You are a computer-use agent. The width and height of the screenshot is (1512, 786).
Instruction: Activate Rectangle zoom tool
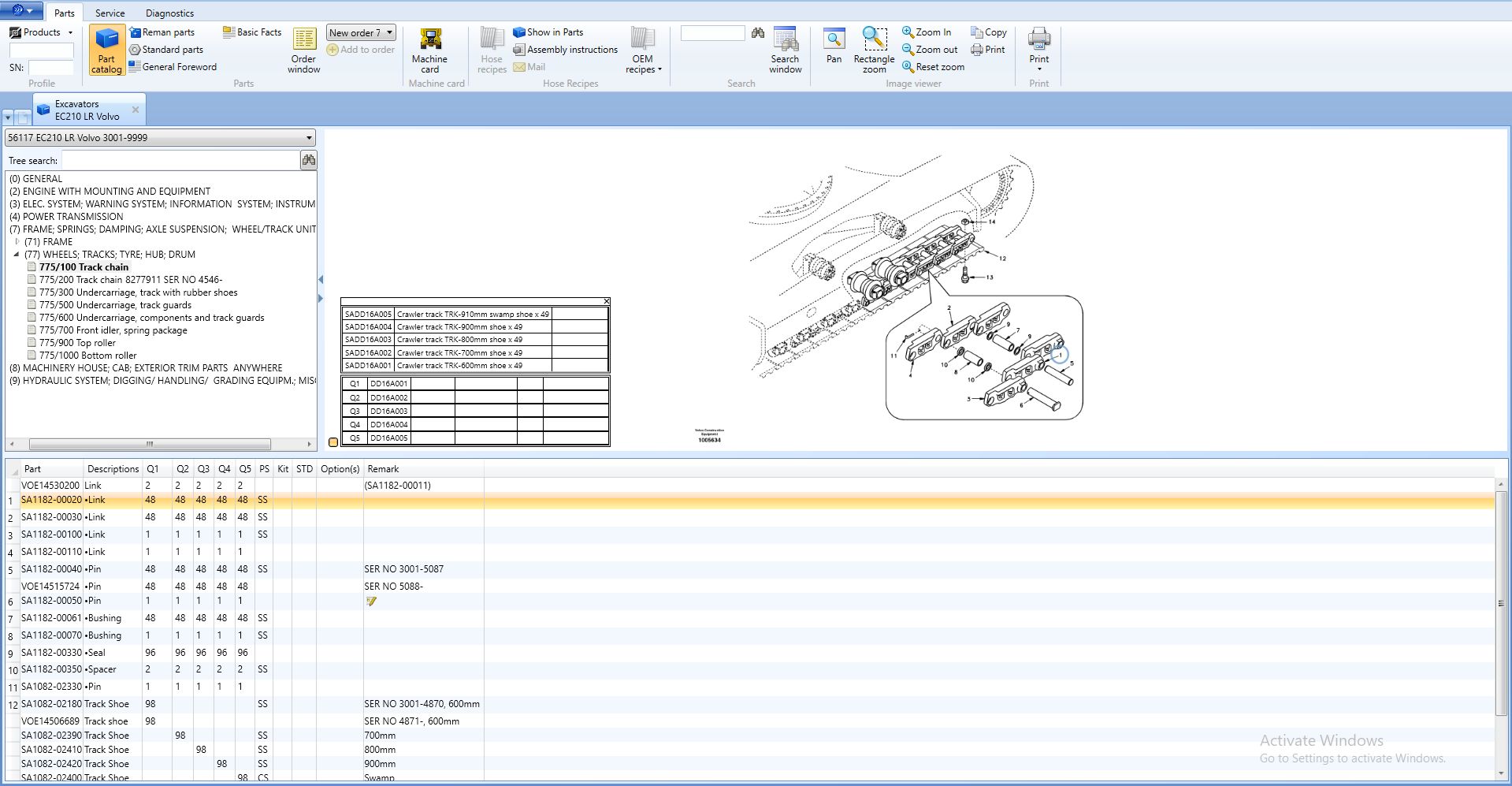pos(874,50)
